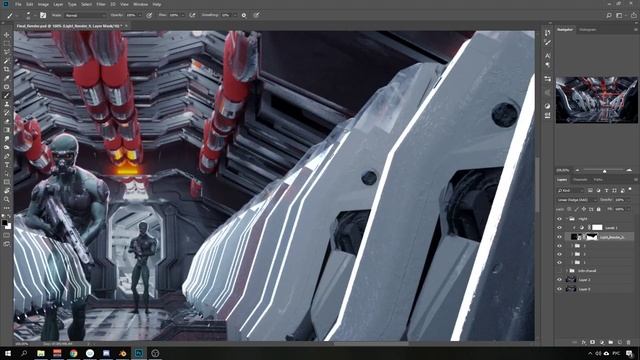This screenshot has height=360, width=640.
Task: Add a layer mask
Action: coord(593,342)
